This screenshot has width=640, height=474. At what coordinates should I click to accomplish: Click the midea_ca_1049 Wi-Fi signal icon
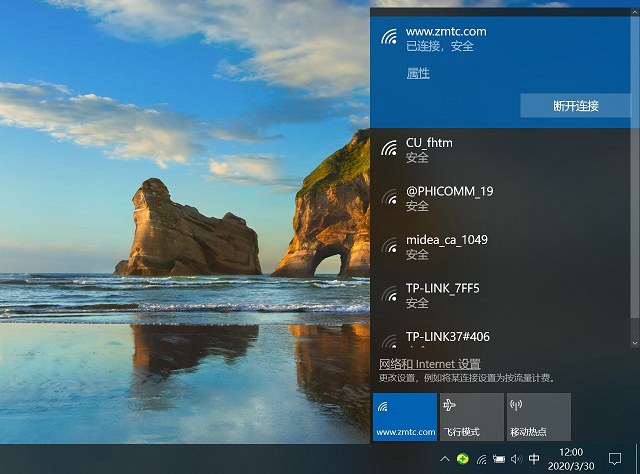389,245
